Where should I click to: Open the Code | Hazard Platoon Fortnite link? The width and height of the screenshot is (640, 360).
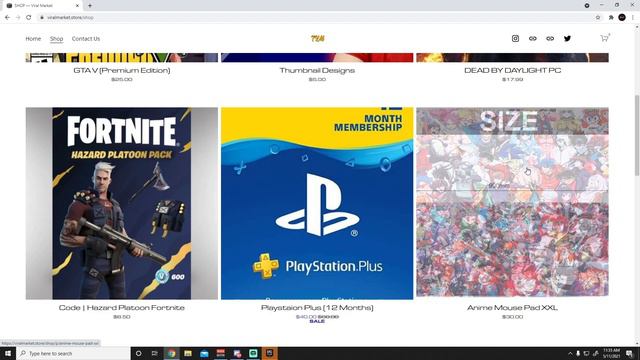pyautogui.click(x=122, y=307)
